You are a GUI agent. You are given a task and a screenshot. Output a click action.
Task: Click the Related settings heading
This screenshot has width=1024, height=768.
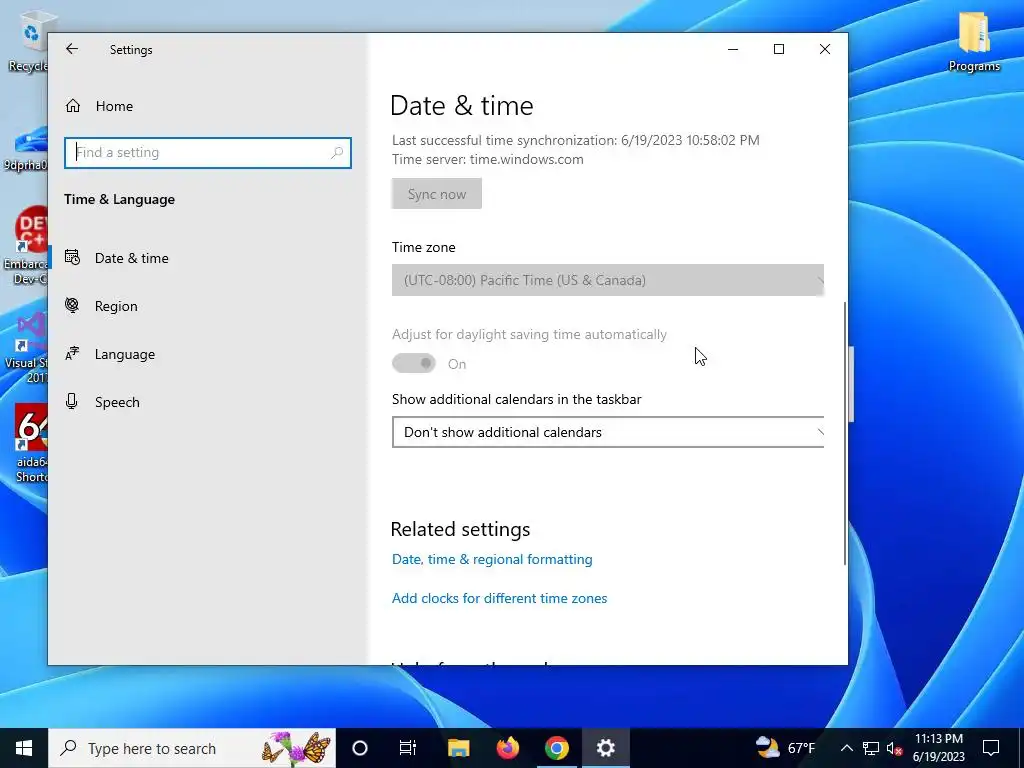(x=460, y=529)
